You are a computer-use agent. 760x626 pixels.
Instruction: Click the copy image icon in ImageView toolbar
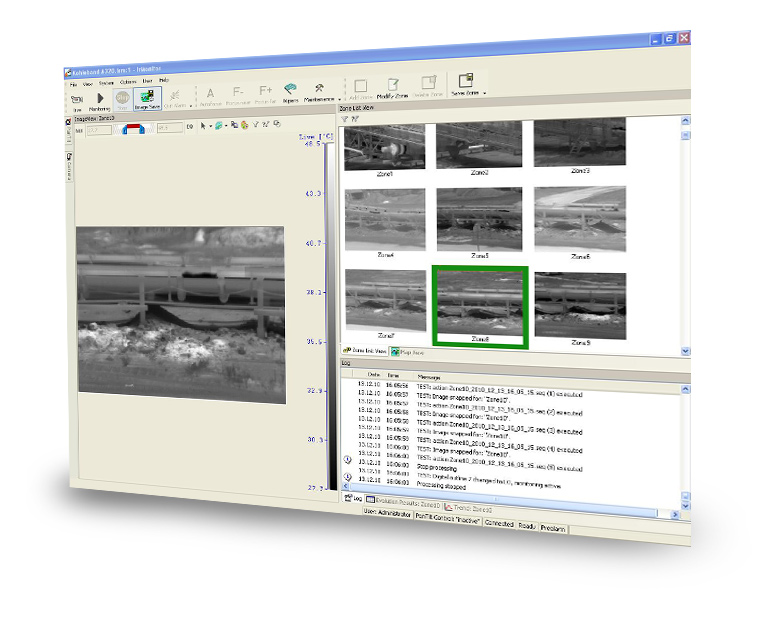point(234,125)
